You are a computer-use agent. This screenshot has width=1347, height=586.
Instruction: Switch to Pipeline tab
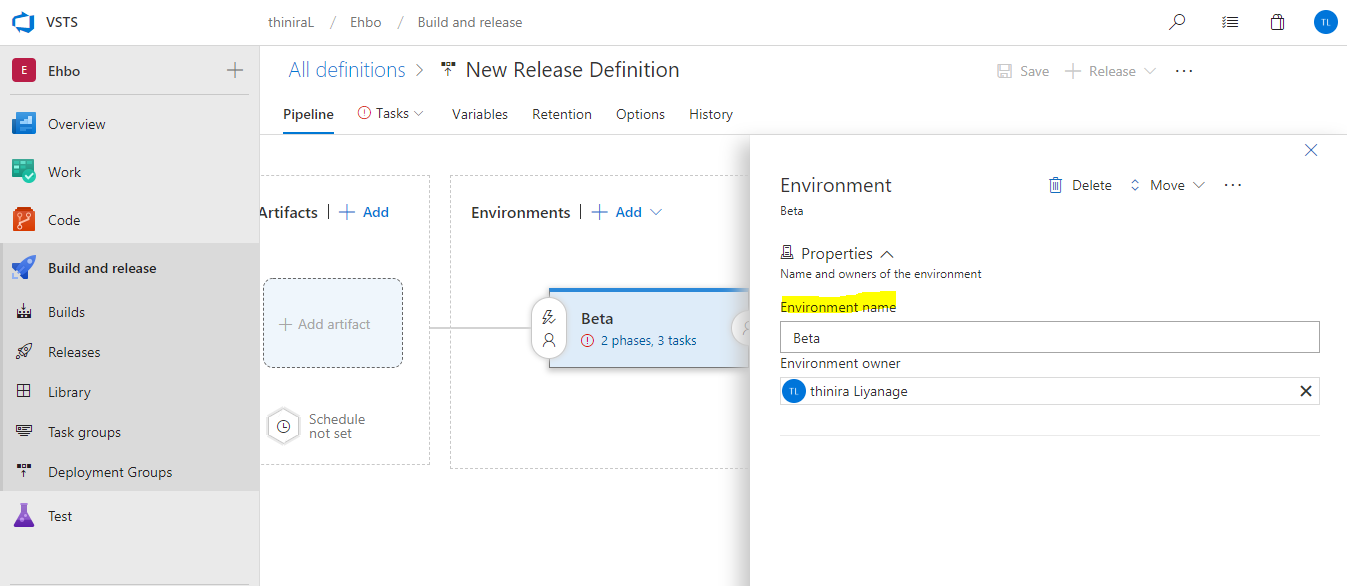[x=308, y=114]
